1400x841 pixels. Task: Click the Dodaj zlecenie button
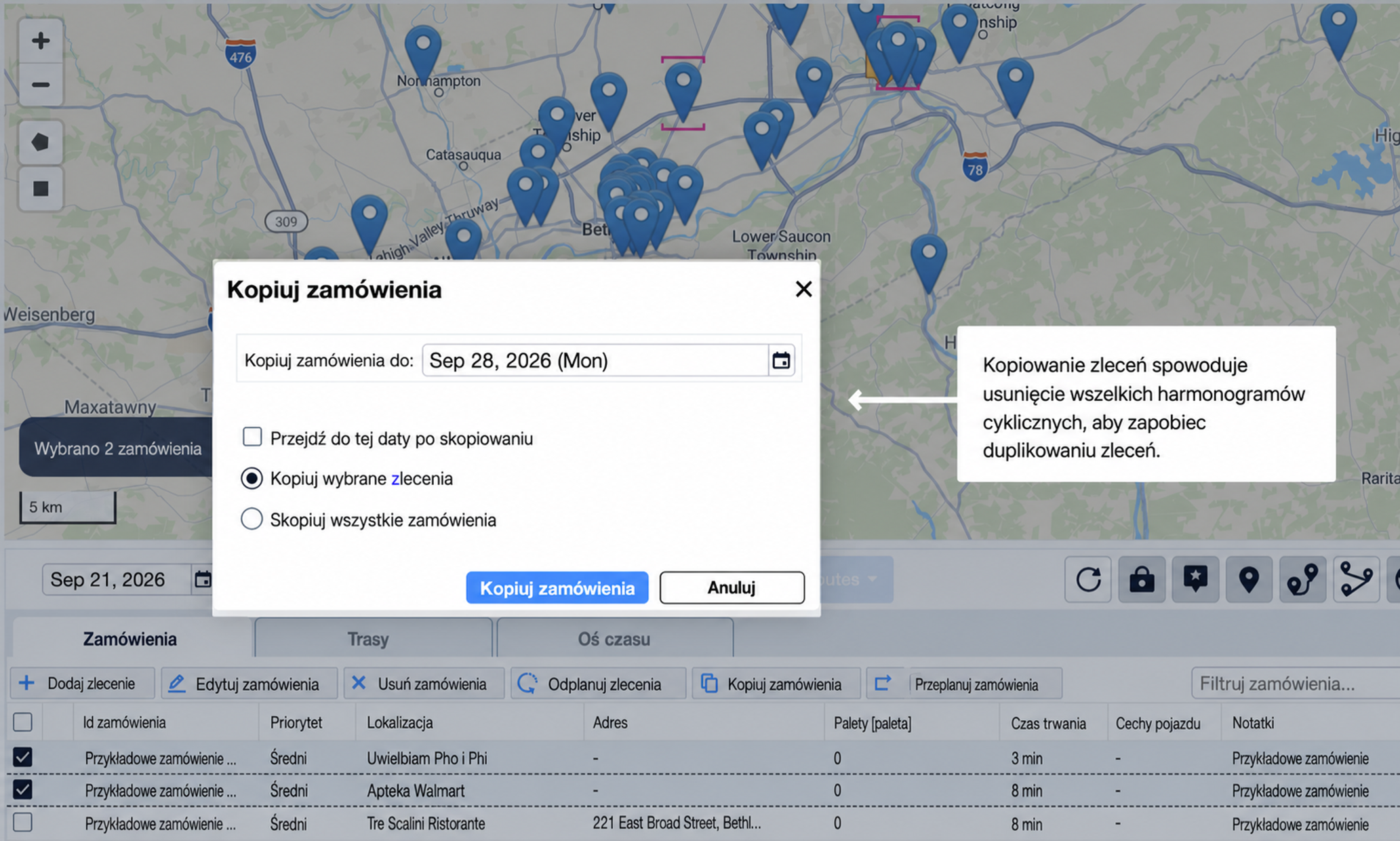[82, 684]
